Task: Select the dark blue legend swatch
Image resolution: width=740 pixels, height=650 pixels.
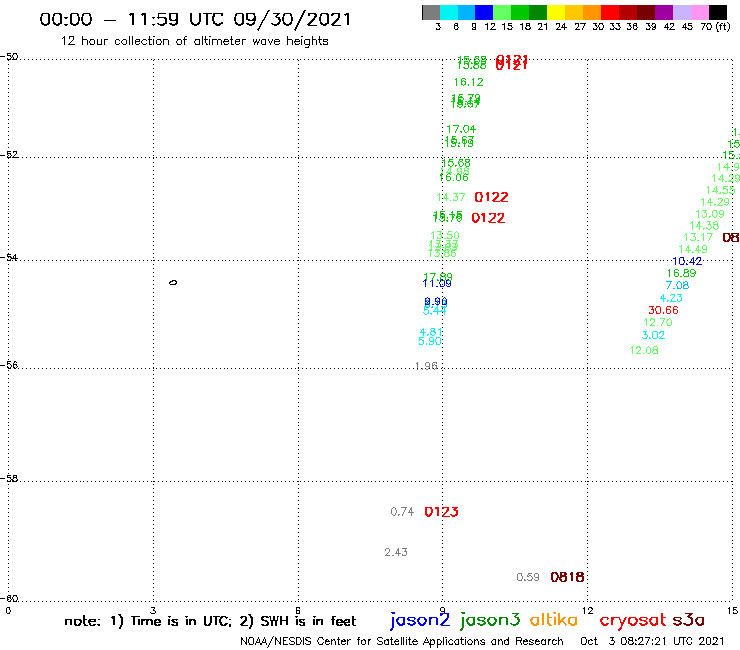Action: click(484, 12)
